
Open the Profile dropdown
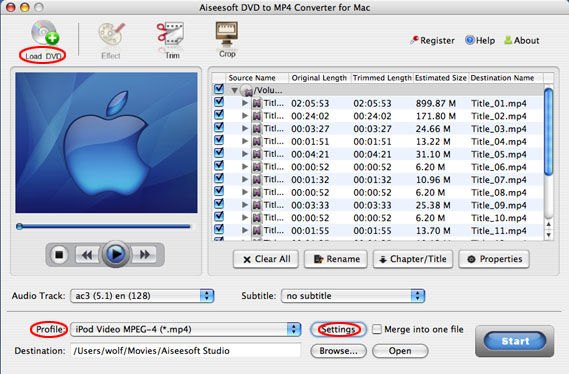point(185,329)
